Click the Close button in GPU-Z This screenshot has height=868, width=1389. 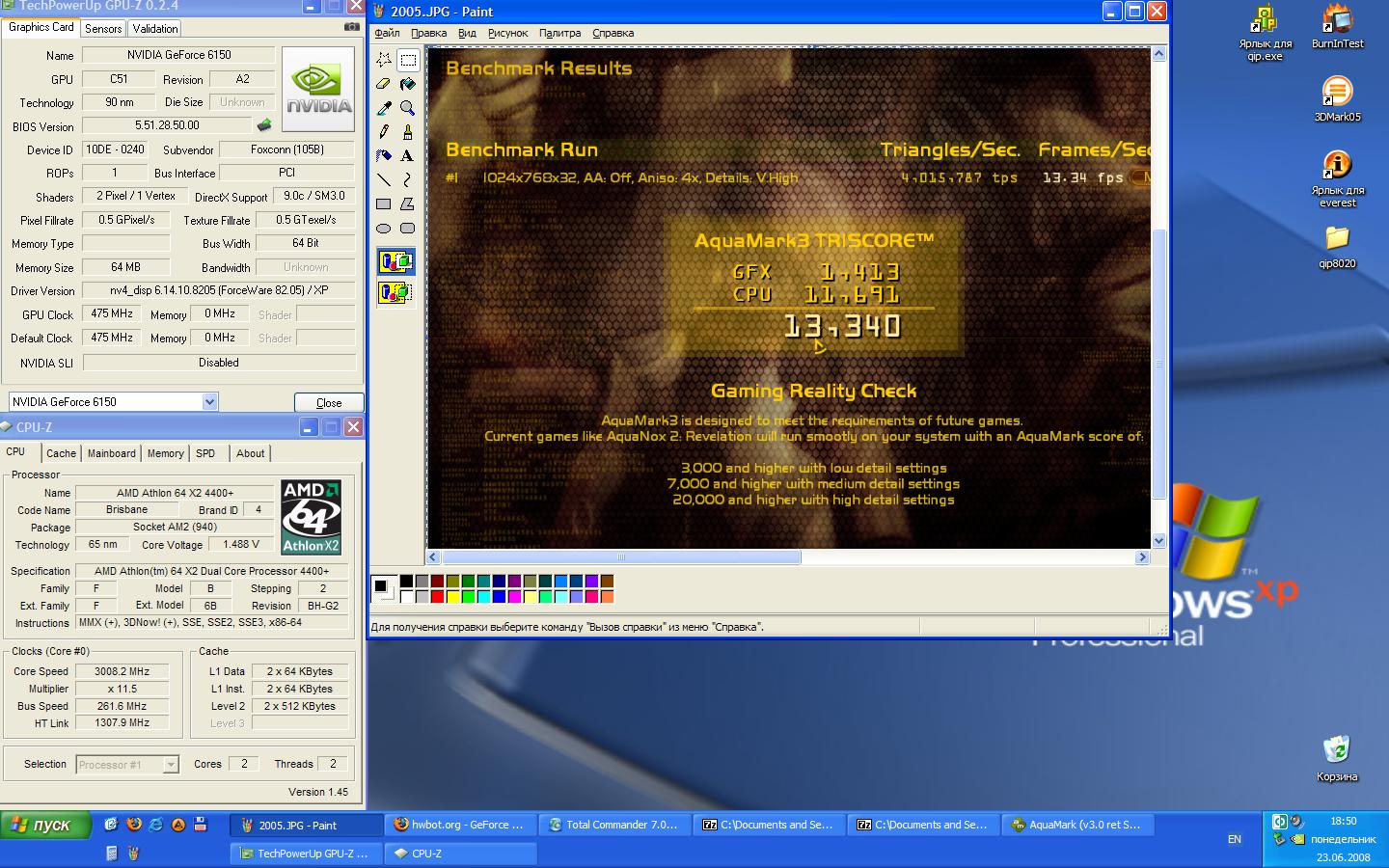(328, 403)
